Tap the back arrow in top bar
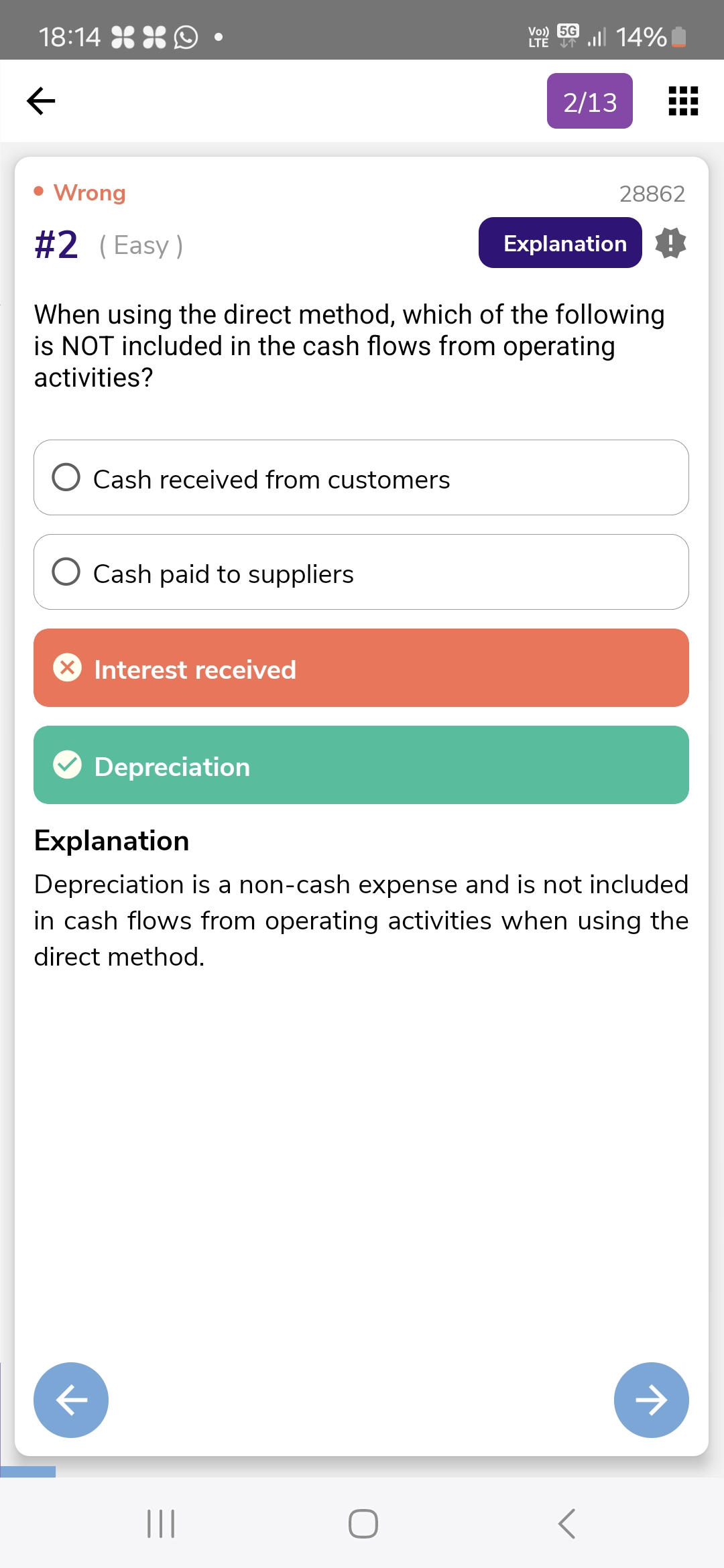Screen dimensions: 724x1568 pyautogui.click(x=41, y=101)
